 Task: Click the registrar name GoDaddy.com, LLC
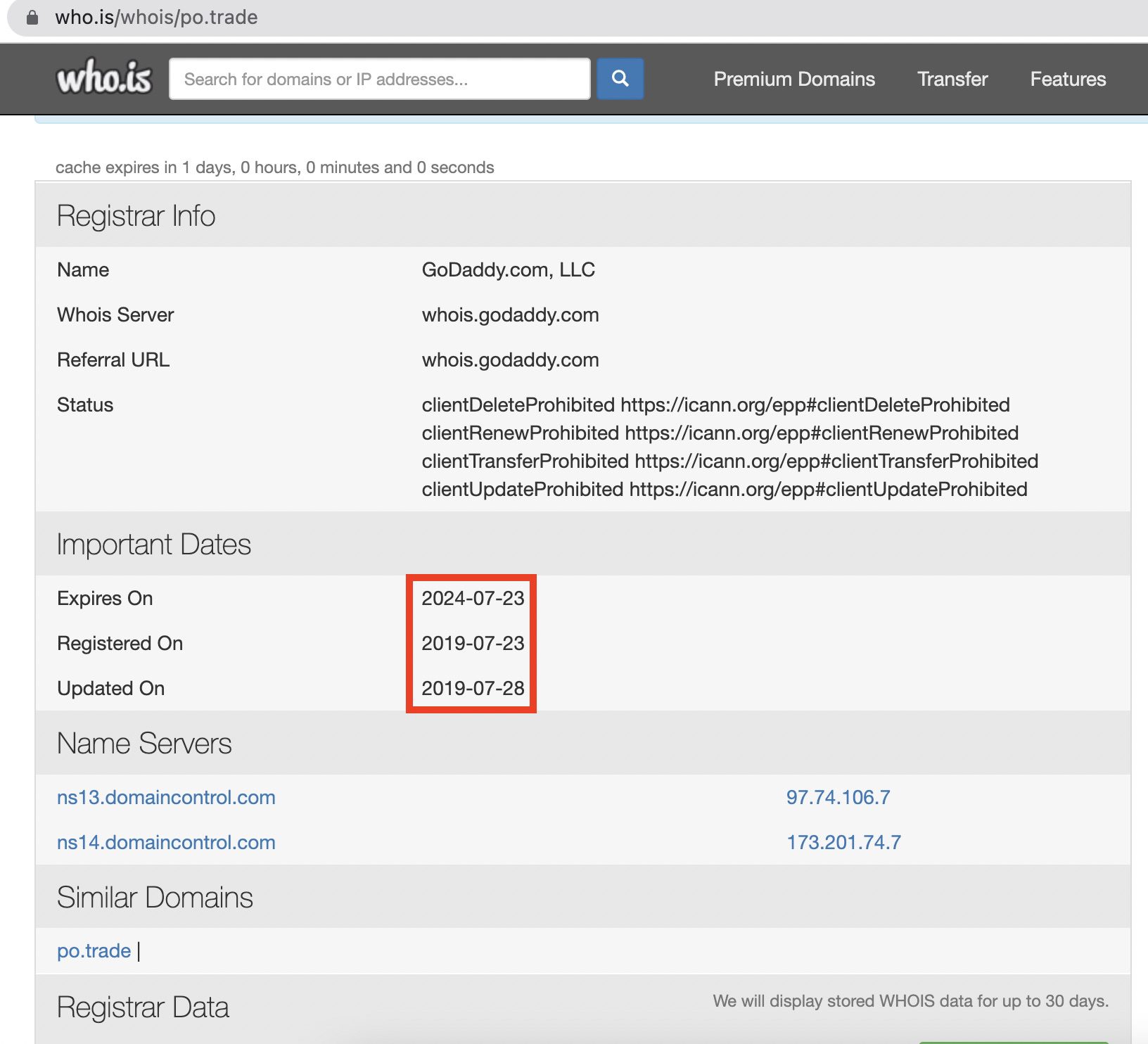[508, 269]
